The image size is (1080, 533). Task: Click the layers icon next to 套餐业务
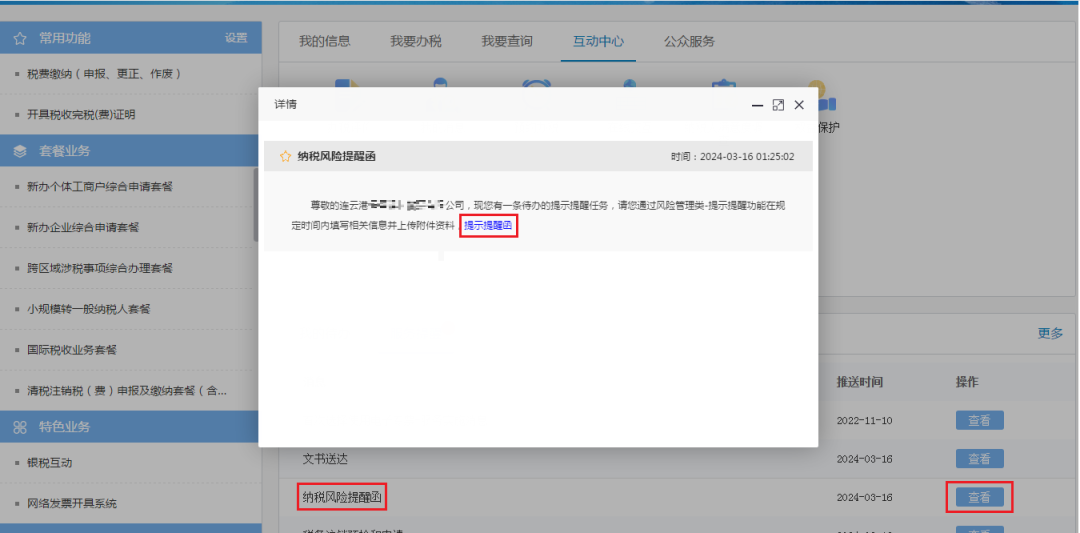(20, 151)
